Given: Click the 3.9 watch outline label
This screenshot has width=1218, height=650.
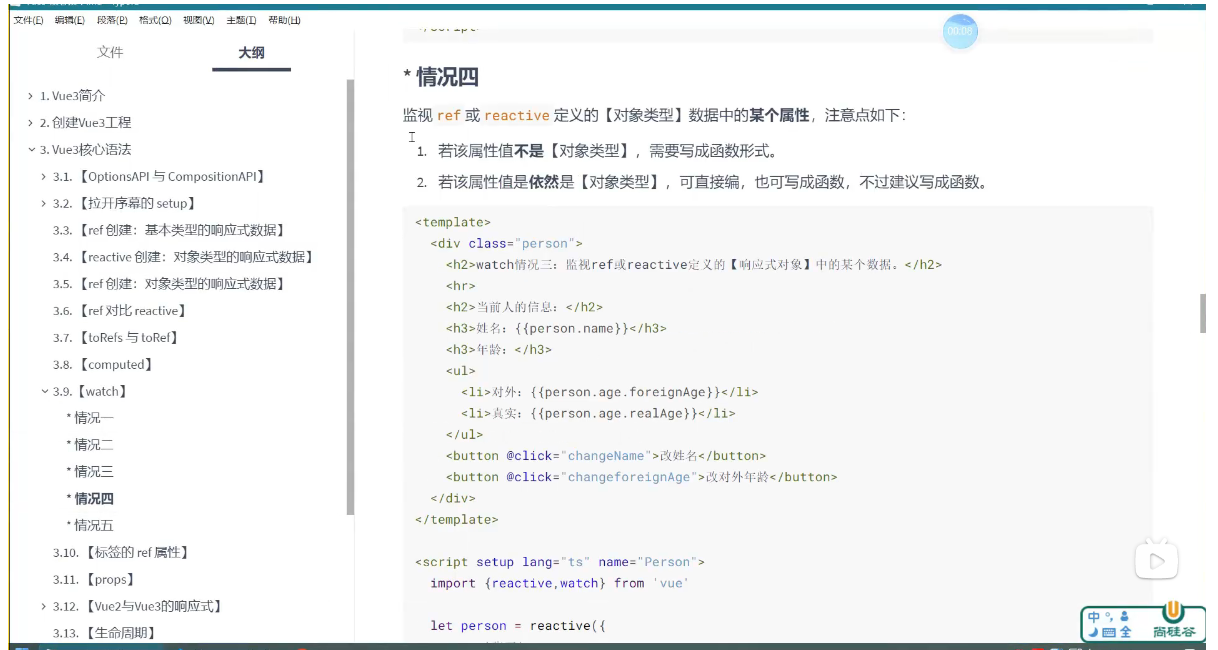Looking at the screenshot, I should click(90, 392).
